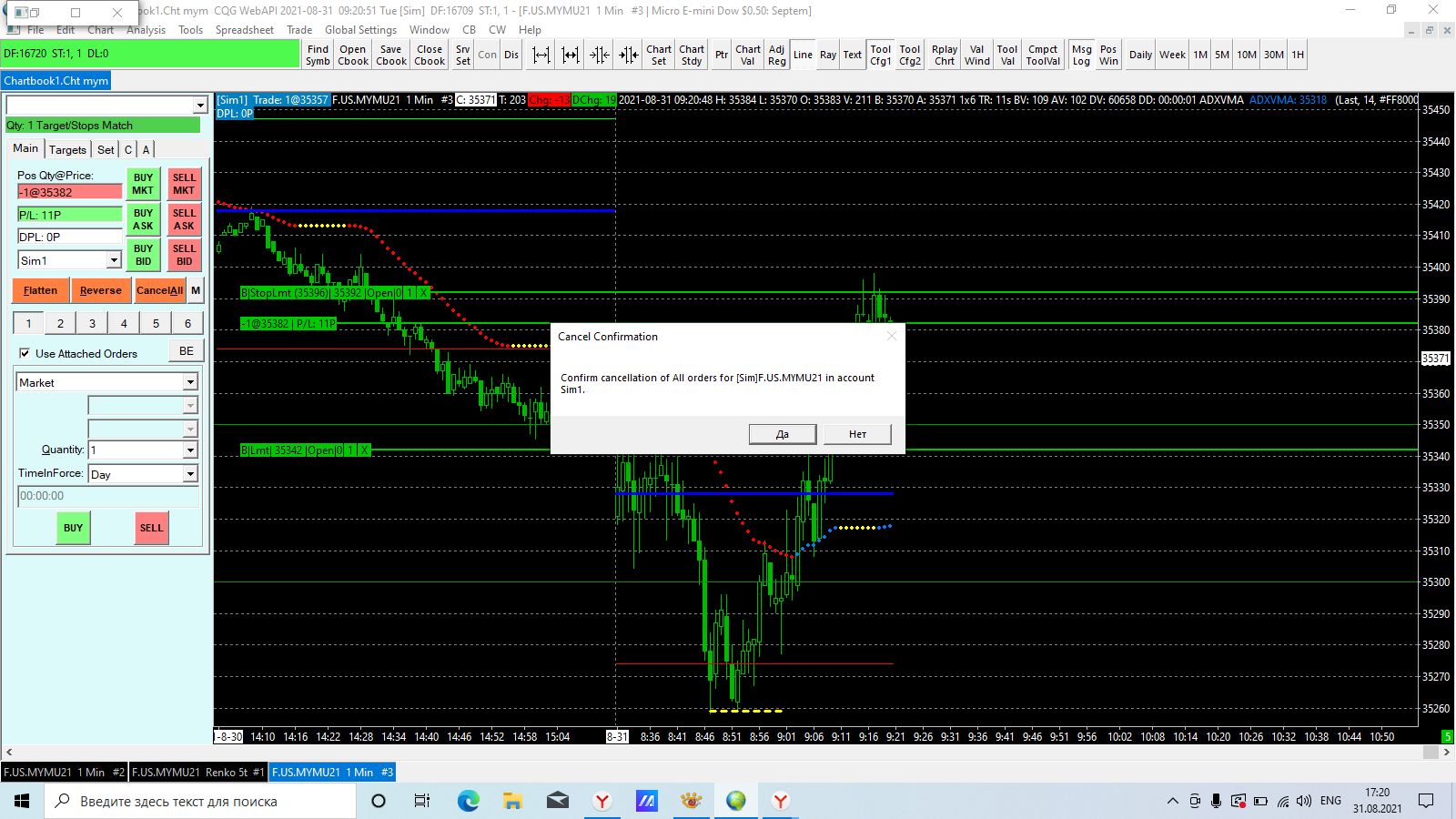Toggle the M button beside CancelAll
The image size is (1456, 819).
tap(196, 290)
